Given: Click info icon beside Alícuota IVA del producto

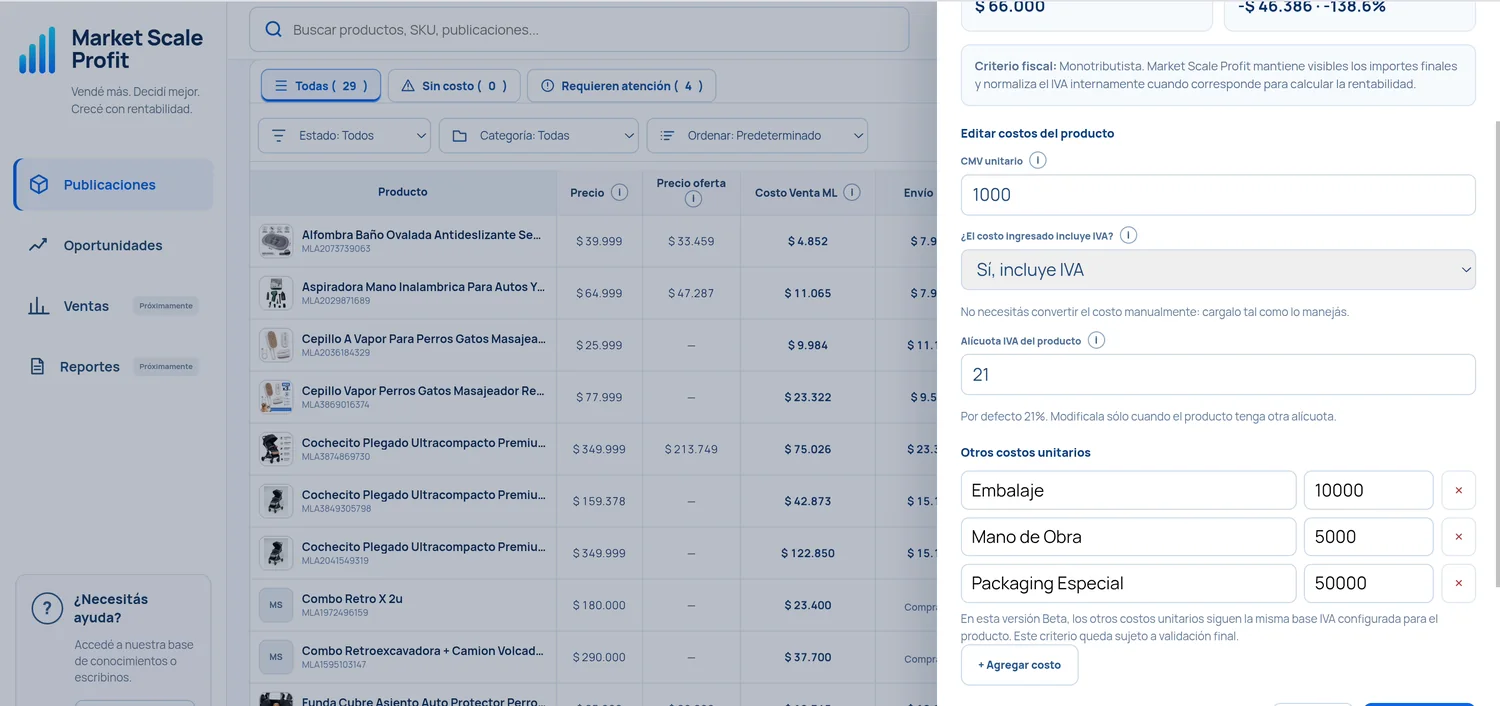Looking at the screenshot, I should [x=1096, y=340].
